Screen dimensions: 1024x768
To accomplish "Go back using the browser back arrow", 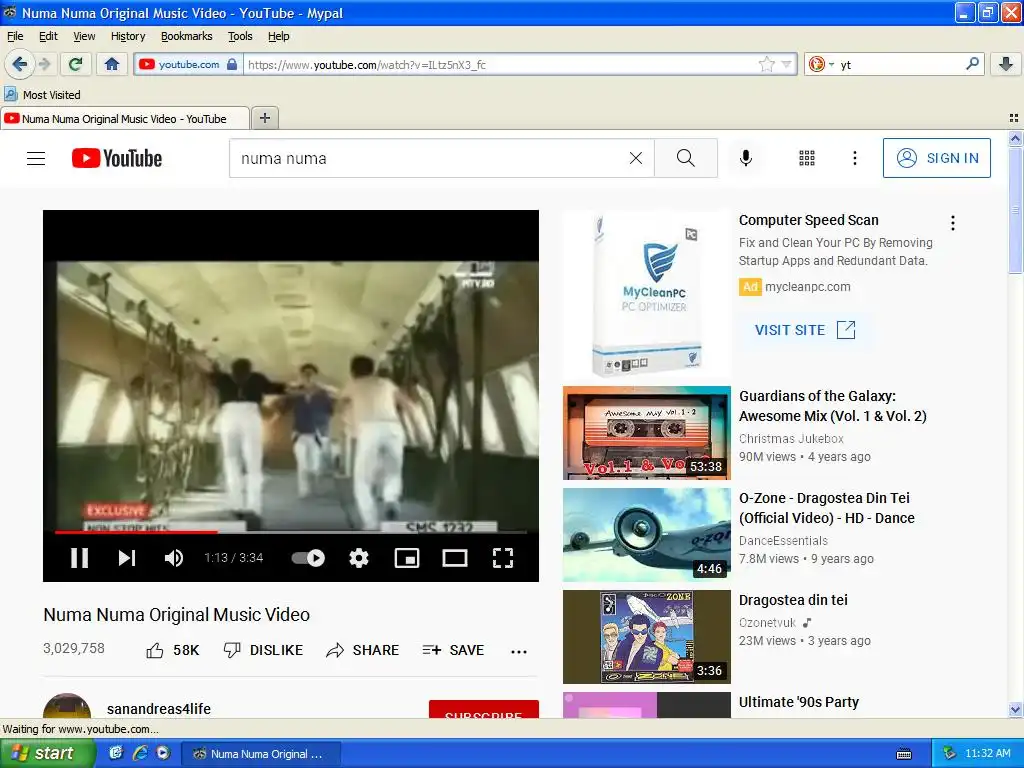I will [20, 64].
